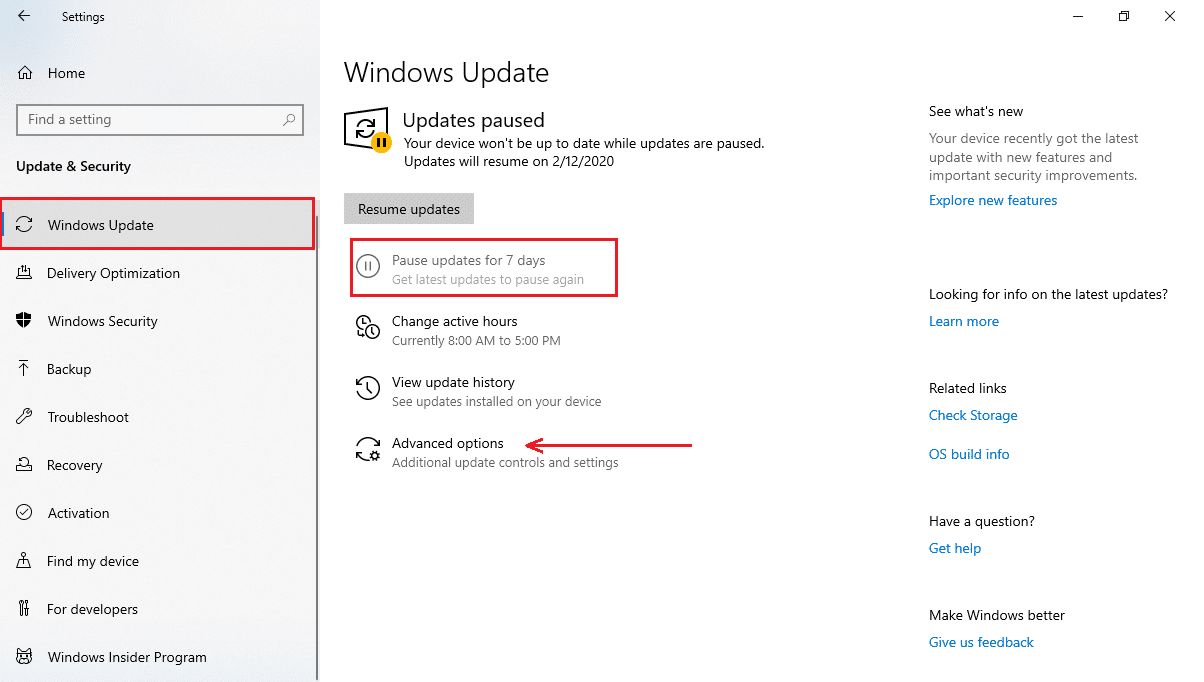The height and width of the screenshot is (682, 1204).
Task: Click the Resume updates button
Action: point(409,209)
